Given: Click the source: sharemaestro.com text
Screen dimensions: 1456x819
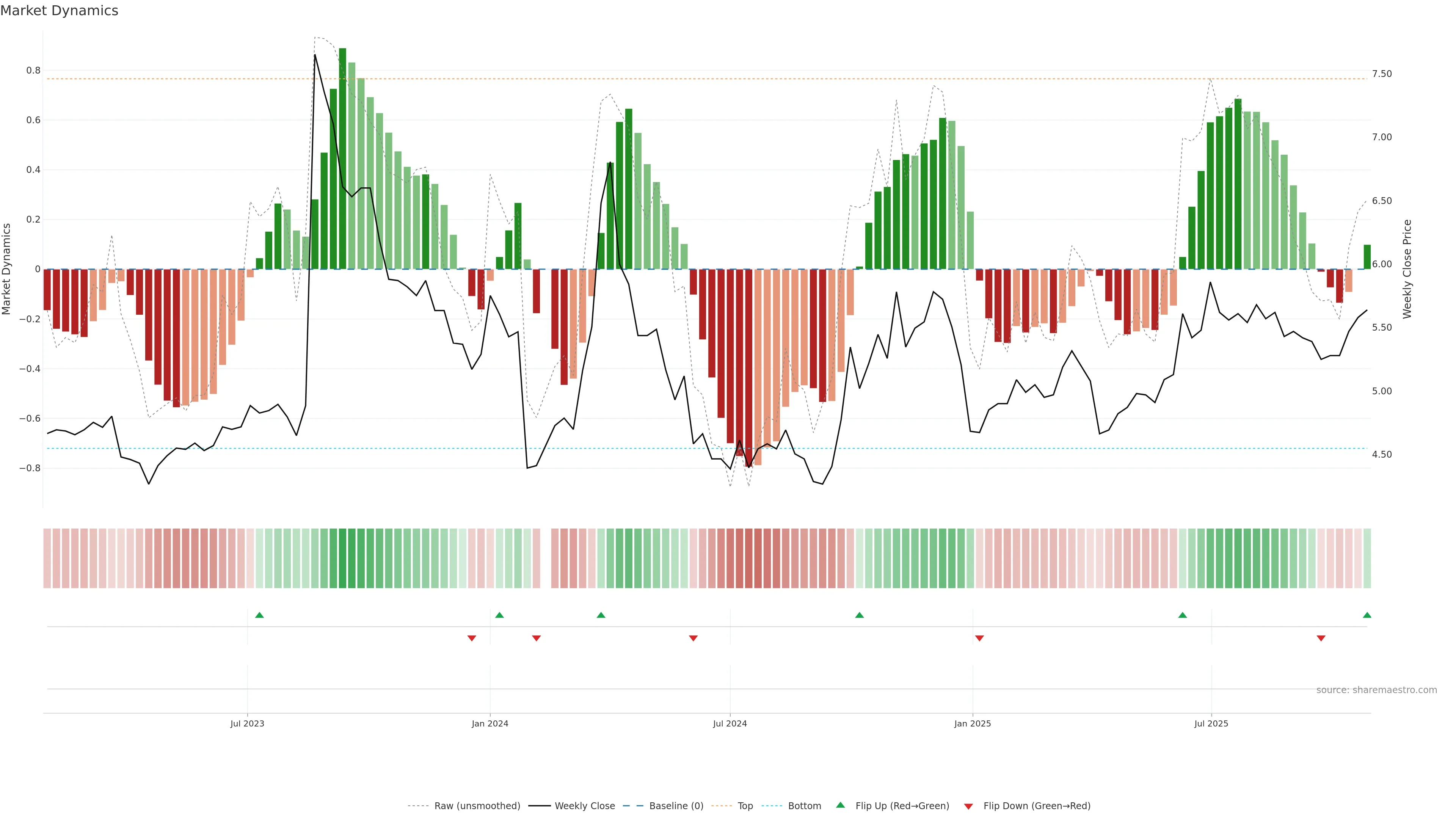Looking at the screenshot, I should point(1376,690).
